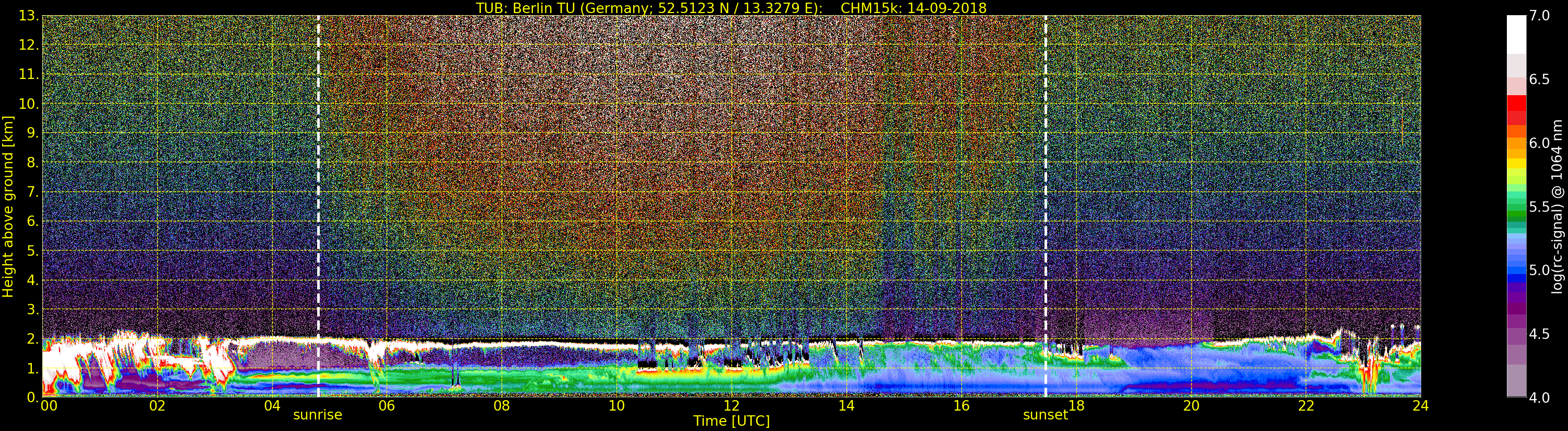
Task: Click the height axis tick label 13.
Action: 29,16
